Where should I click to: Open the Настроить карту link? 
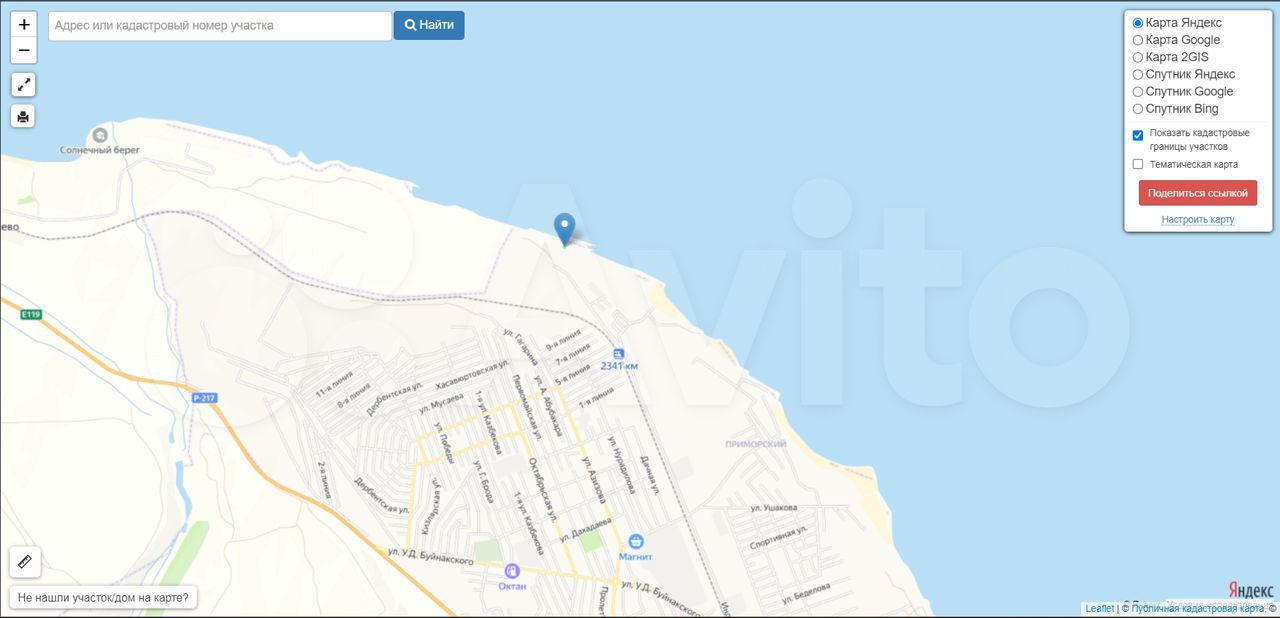(1198, 219)
